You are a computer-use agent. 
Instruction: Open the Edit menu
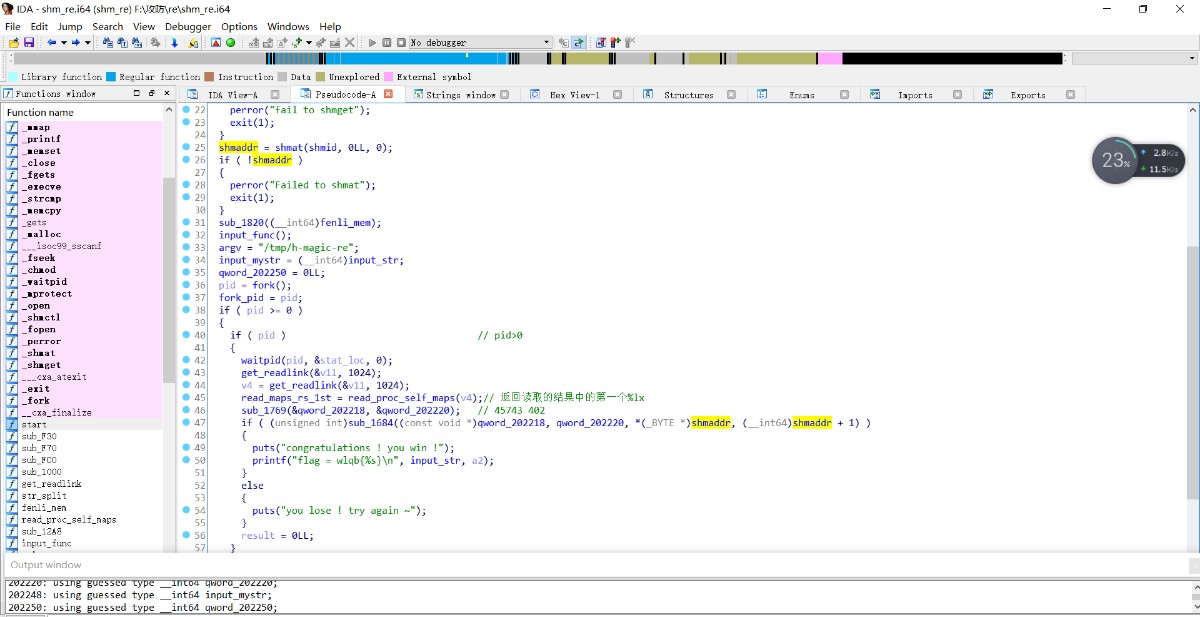pyautogui.click(x=39, y=26)
